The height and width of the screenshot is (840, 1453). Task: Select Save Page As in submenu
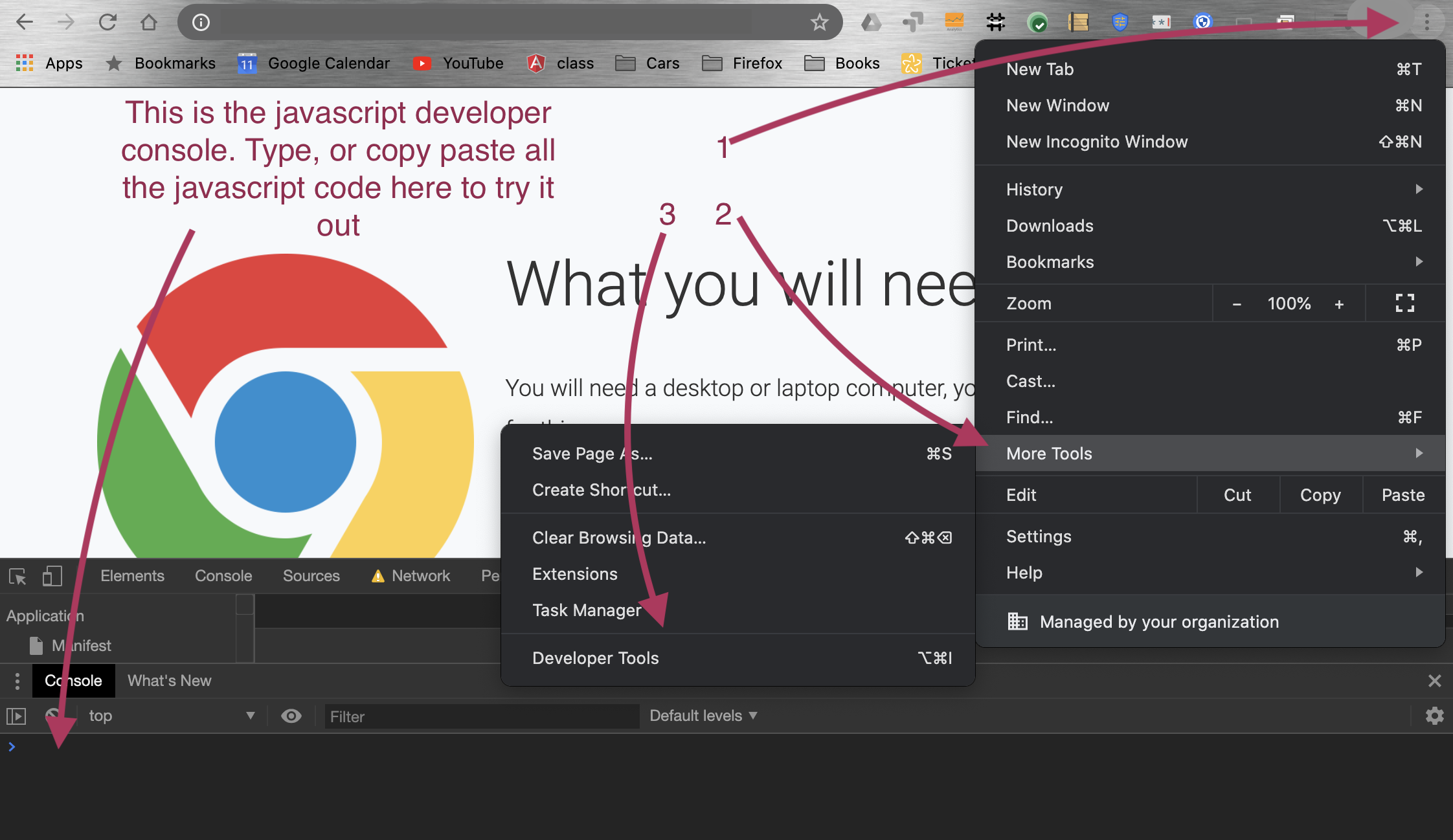click(738, 454)
